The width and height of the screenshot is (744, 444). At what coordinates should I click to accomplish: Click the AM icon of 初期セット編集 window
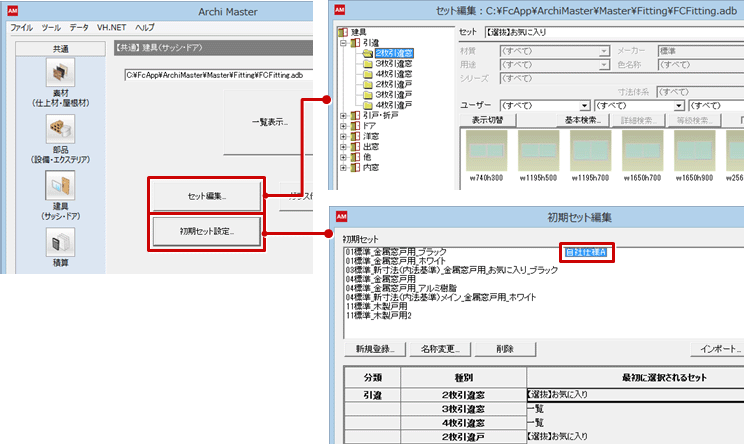point(342,217)
